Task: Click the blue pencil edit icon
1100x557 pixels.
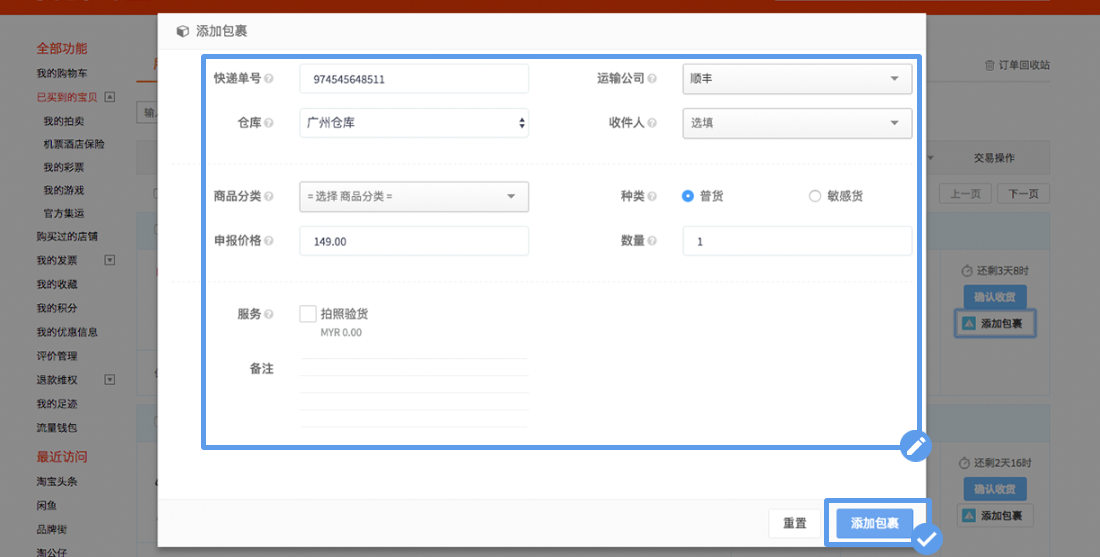Action: click(915, 446)
